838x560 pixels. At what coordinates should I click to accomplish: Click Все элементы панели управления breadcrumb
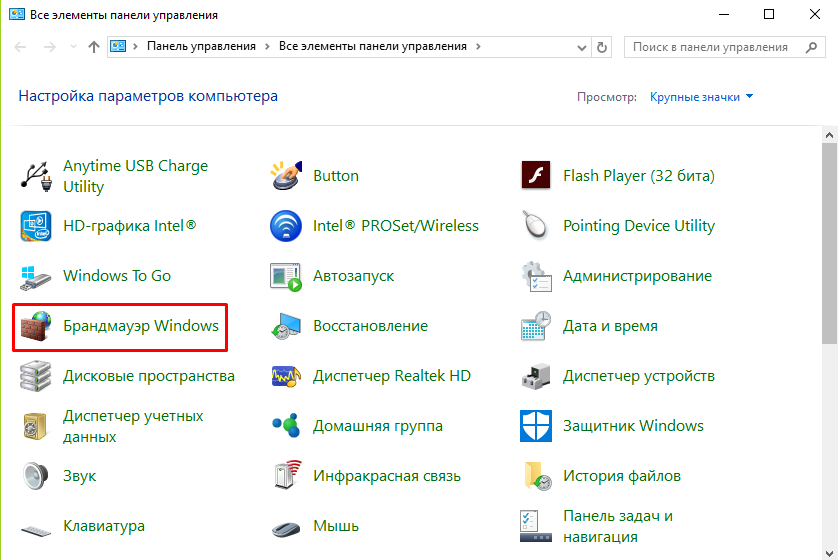coord(373,46)
